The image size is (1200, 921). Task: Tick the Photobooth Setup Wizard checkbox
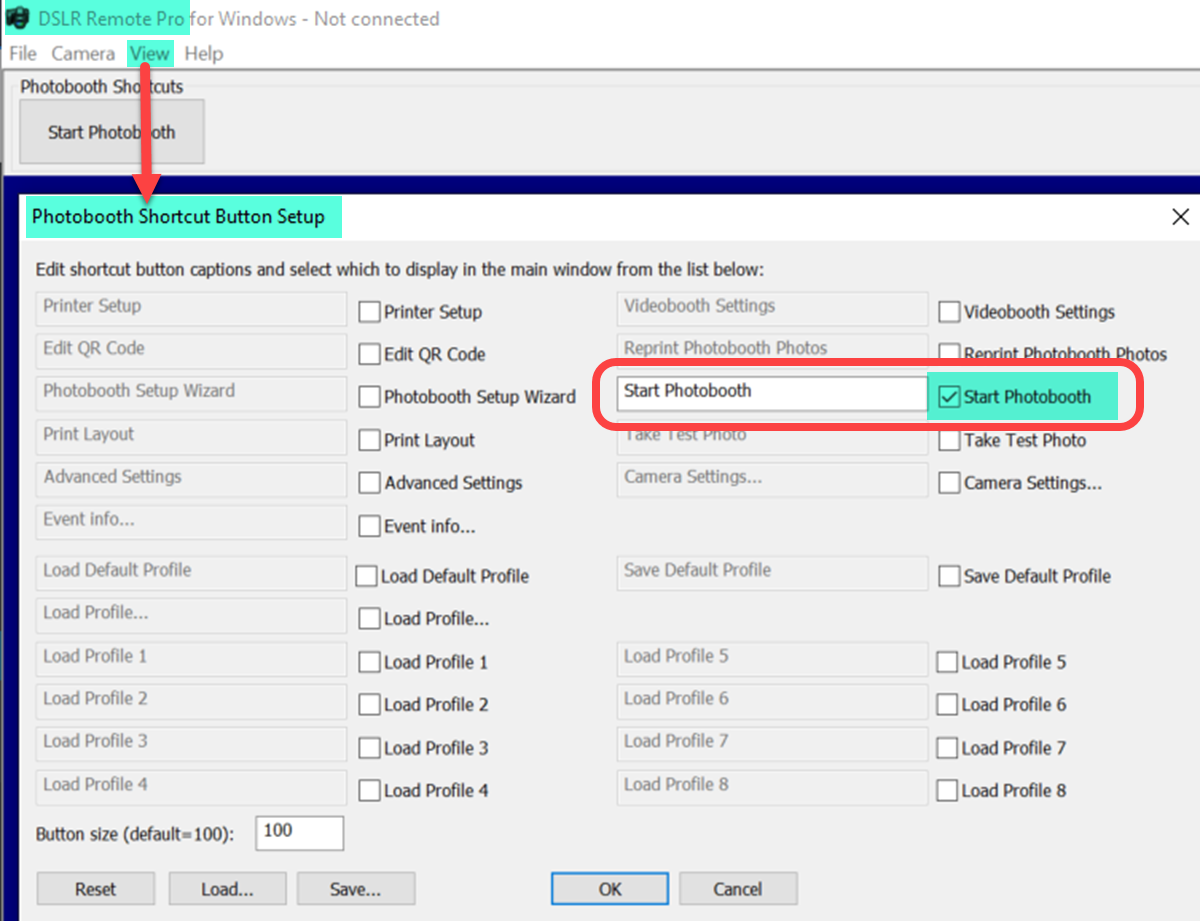(x=369, y=398)
